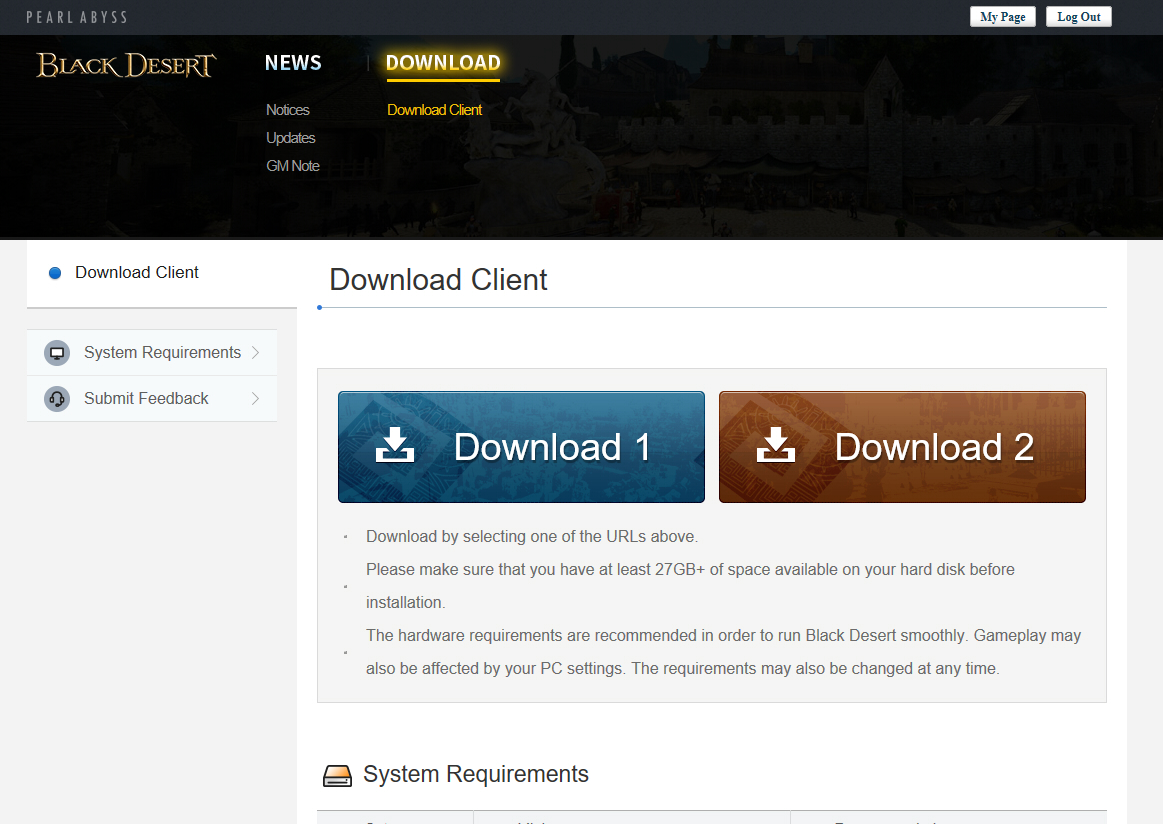Click the orange Download 2 button
Screen dimensions: 1163x824
point(902,447)
